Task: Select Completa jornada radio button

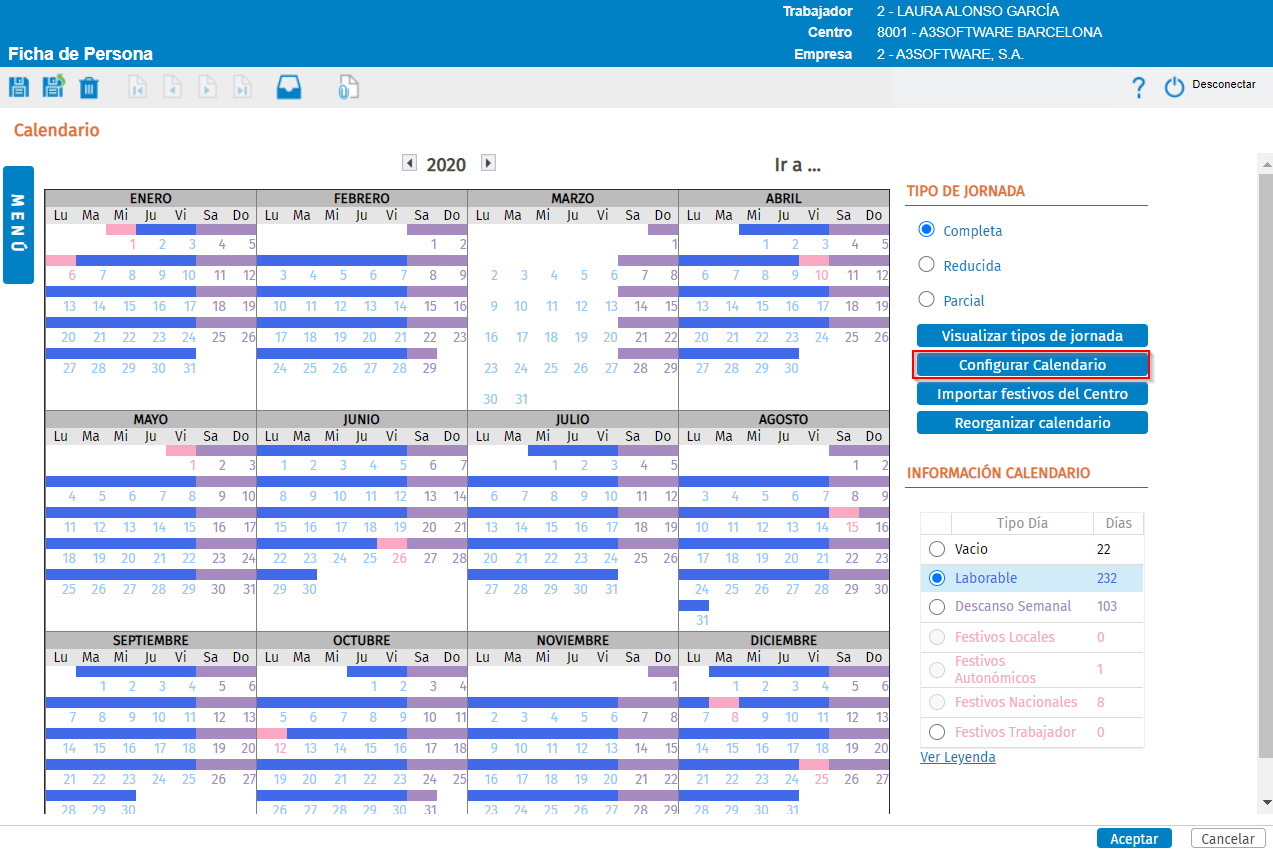Action: [926, 230]
